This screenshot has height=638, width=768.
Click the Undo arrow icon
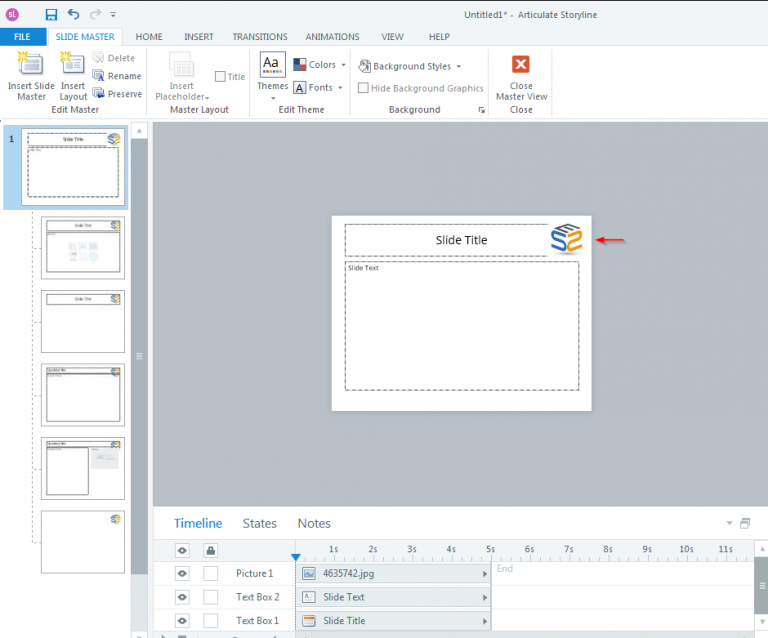click(73, 14)
